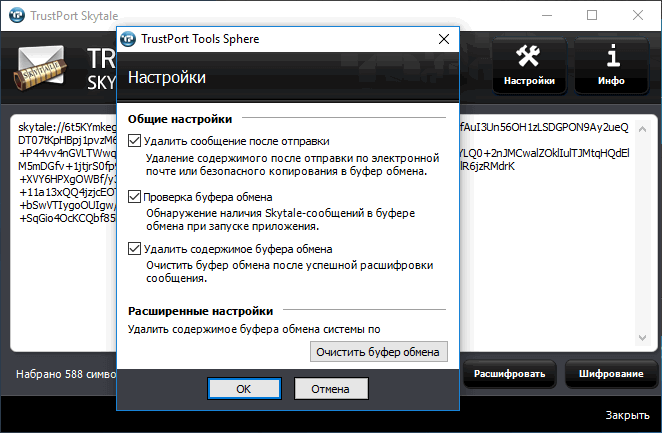Click the TrustPort Tools Sphere title bar icon
662x433 pixels.
click(x=128, y=39)
